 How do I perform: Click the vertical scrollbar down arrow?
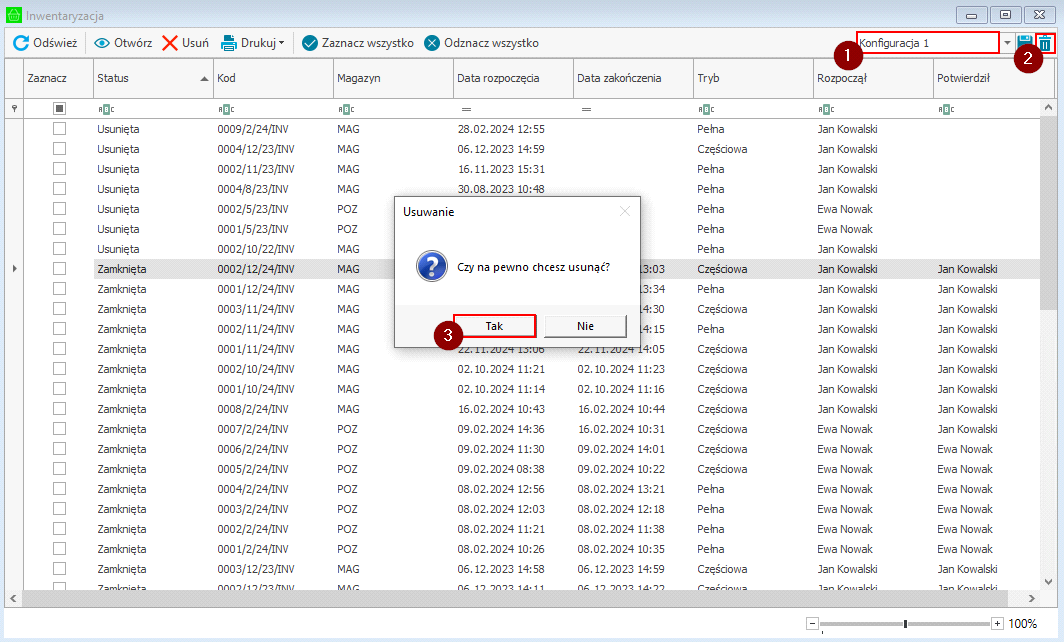(x=1048, y=582)
